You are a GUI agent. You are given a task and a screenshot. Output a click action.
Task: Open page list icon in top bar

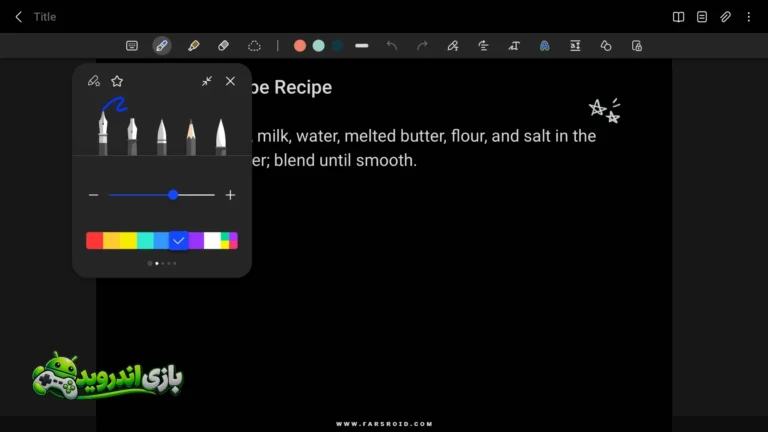point(702,17)
